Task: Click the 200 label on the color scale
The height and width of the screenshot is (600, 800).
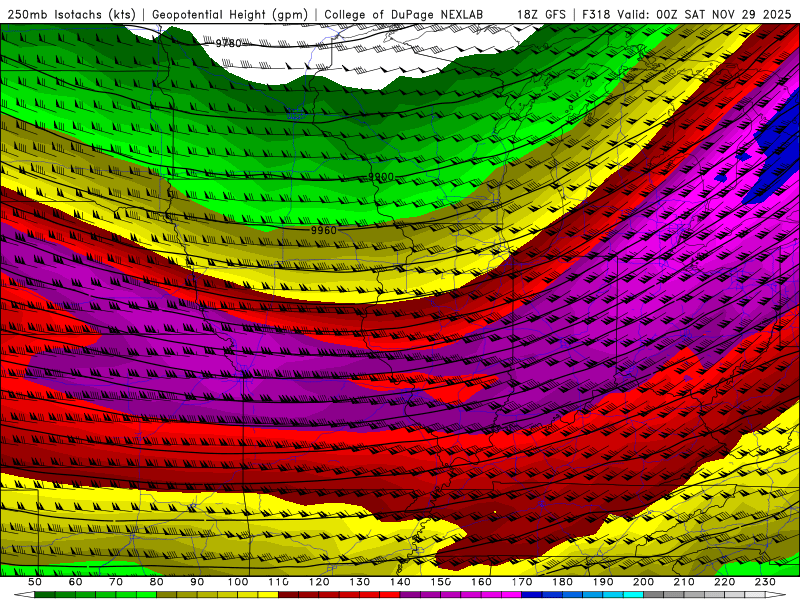Action: coord(644,582)
